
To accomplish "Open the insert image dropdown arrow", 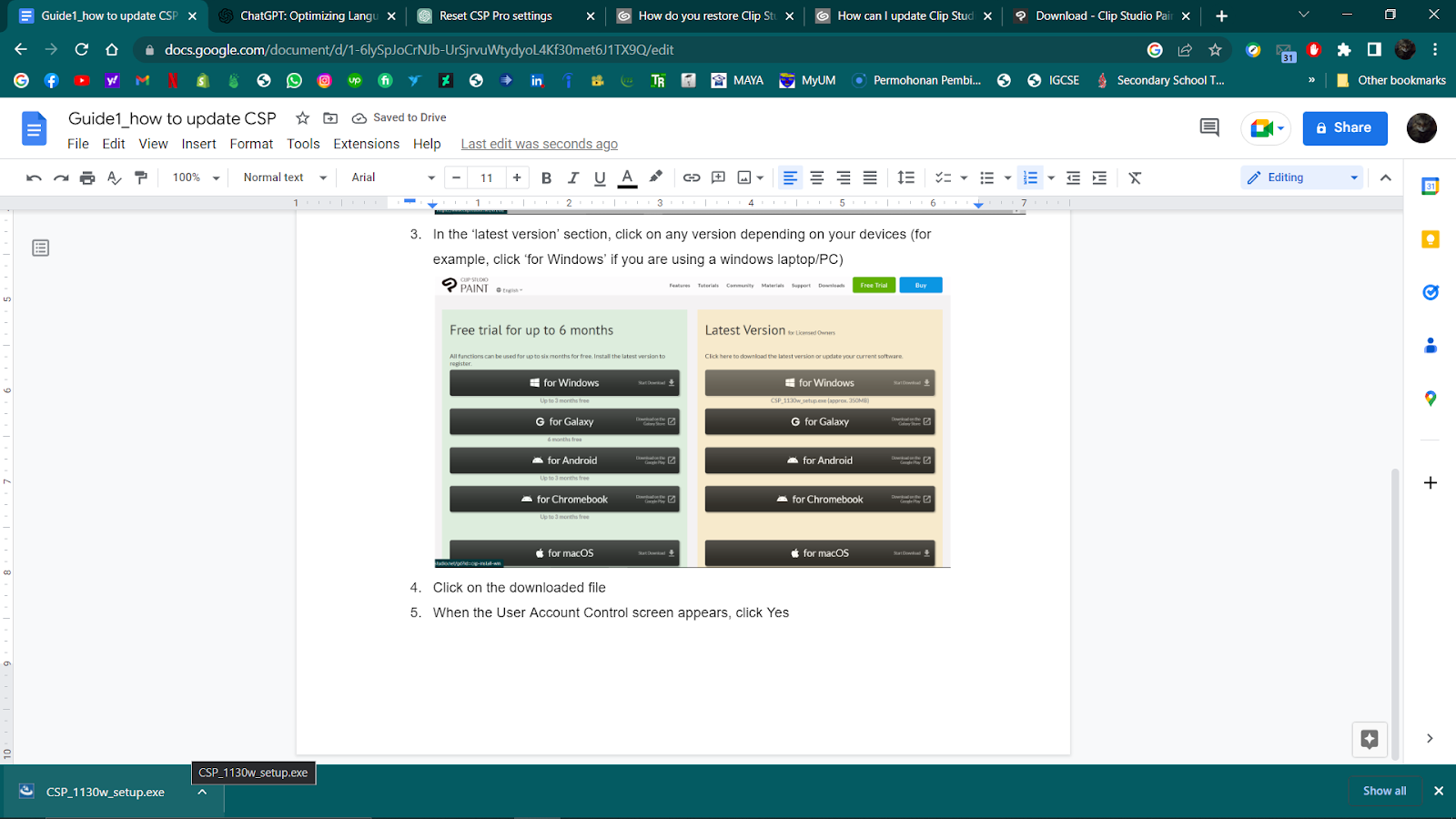I will click(x=760, y=177).
